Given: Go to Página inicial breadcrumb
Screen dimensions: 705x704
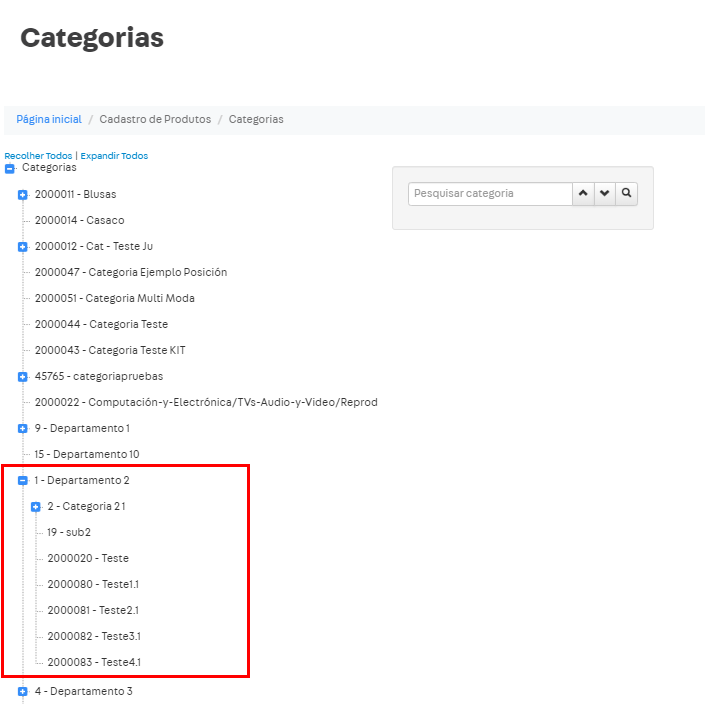Looking at the screenshot, I should tap(49, 119).
